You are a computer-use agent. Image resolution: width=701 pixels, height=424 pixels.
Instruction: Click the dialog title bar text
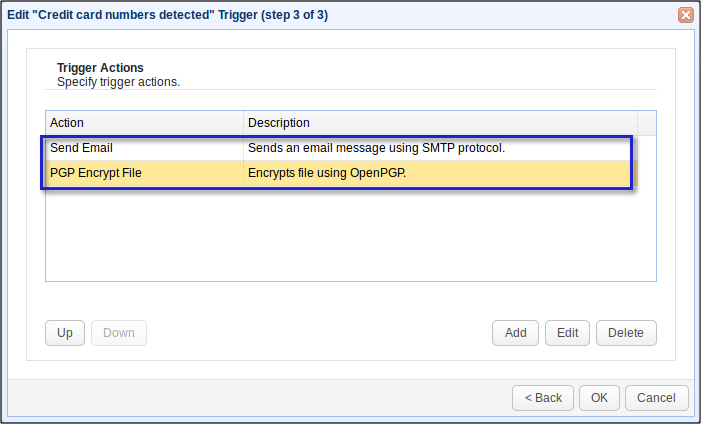pos(167,15)
